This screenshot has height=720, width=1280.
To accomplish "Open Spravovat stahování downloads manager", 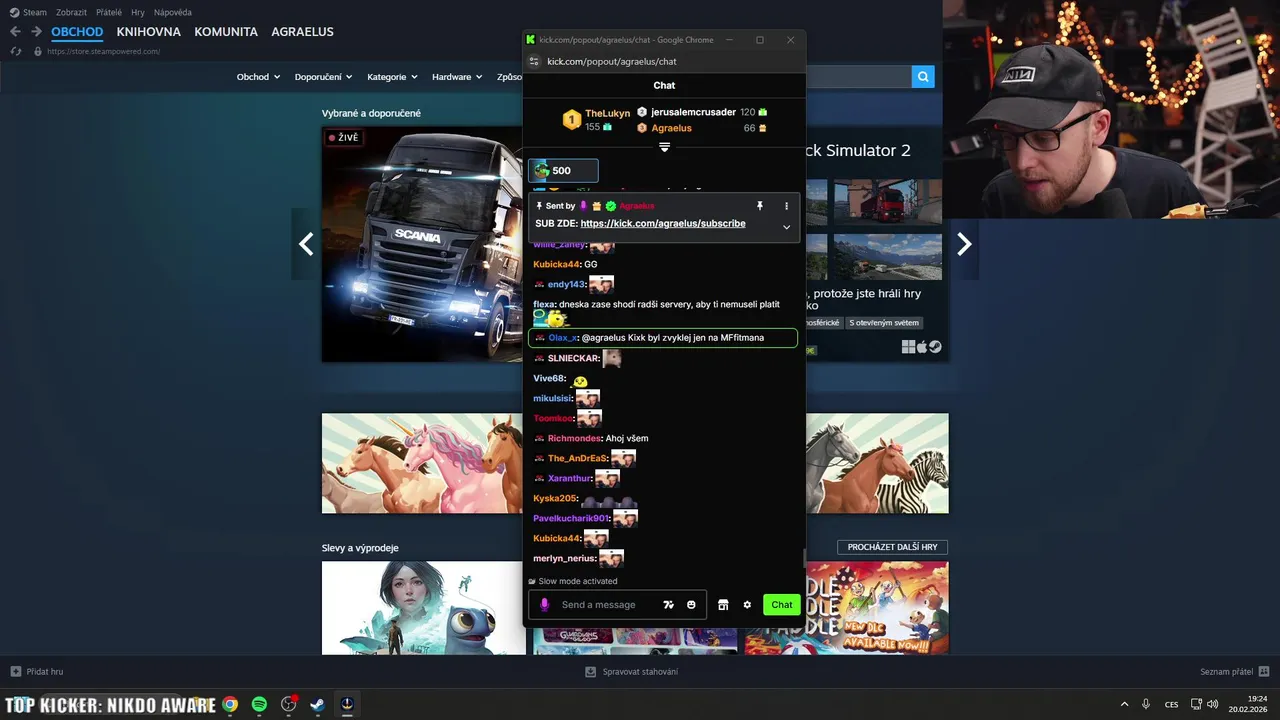I will click(x=631, y=672).
